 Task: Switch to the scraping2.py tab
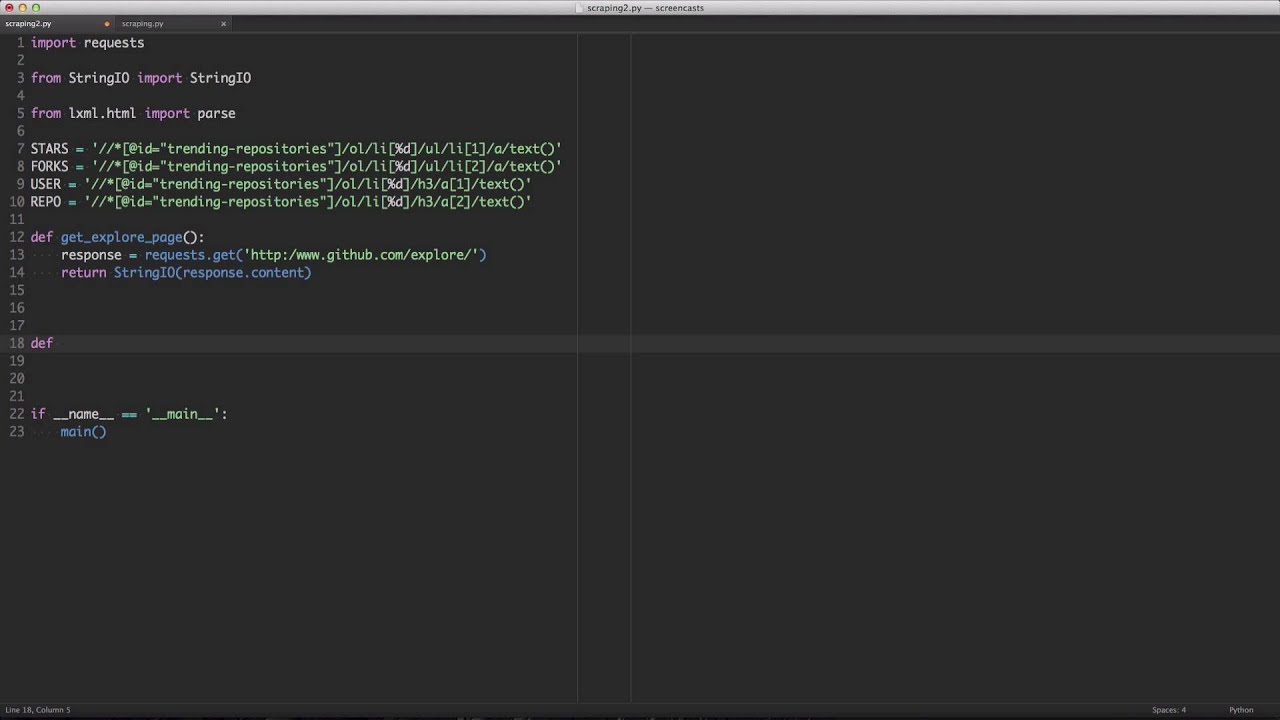click(28, 23)
